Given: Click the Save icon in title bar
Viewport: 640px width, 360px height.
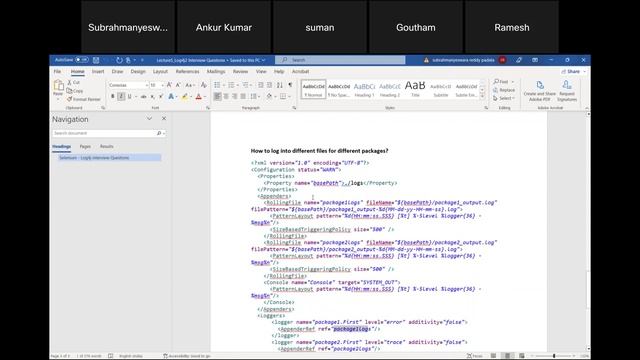Looking at the screenshot, I should click(96, 60).
